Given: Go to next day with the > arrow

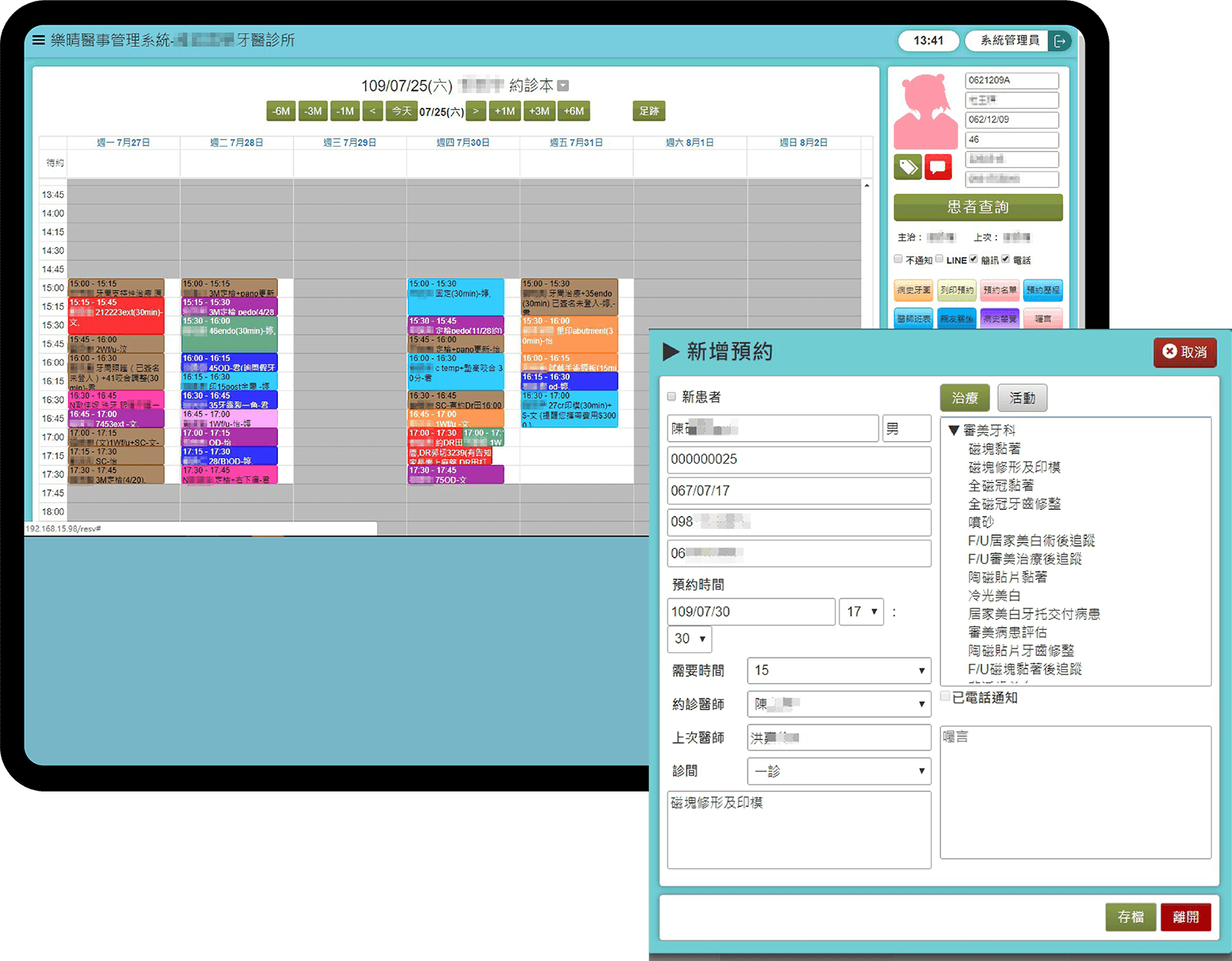Looking at the screenshot, I should point(476,111).
